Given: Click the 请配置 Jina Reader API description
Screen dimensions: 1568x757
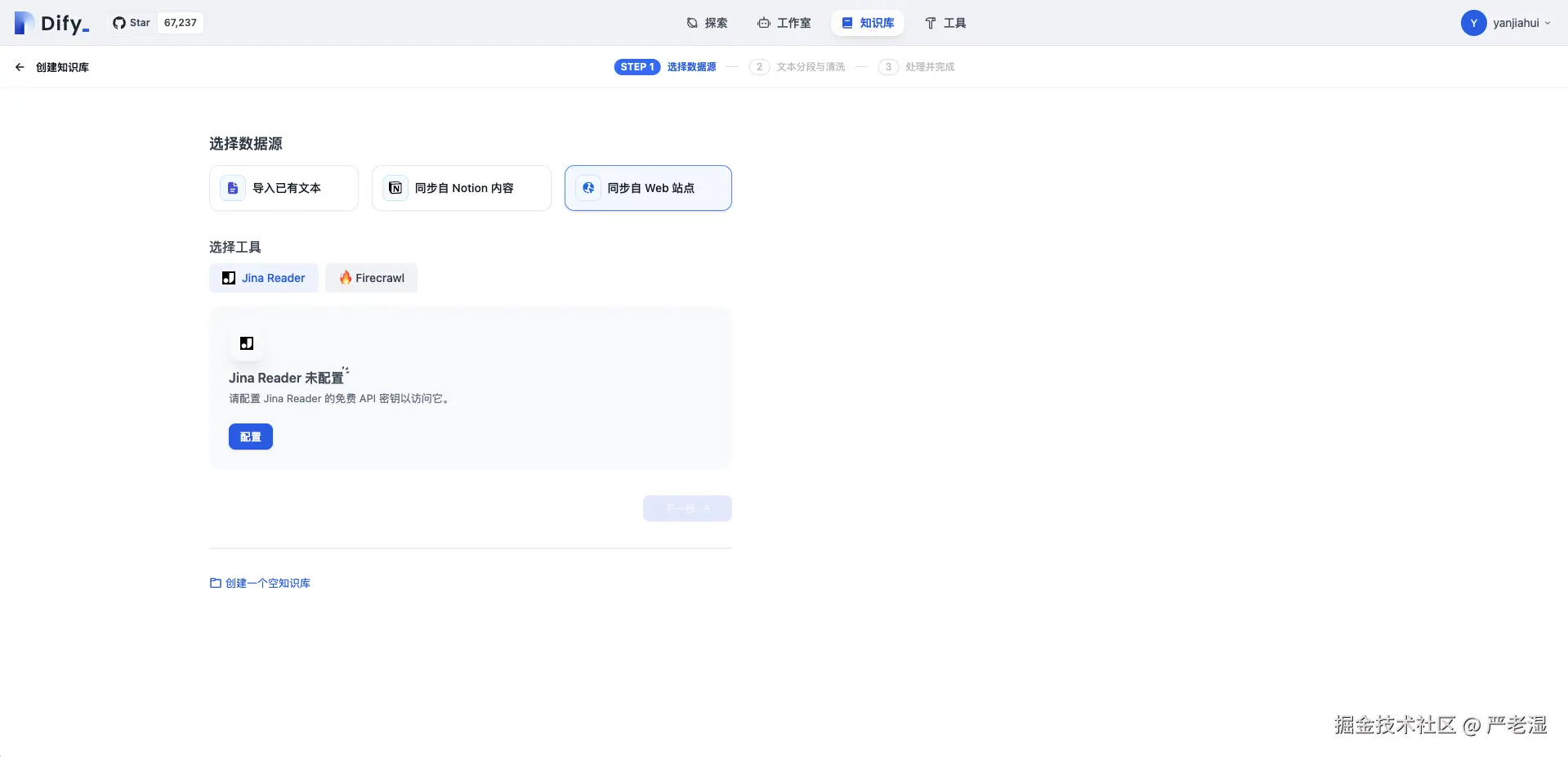Looking at the screenshot, I should tap(340, 399).
